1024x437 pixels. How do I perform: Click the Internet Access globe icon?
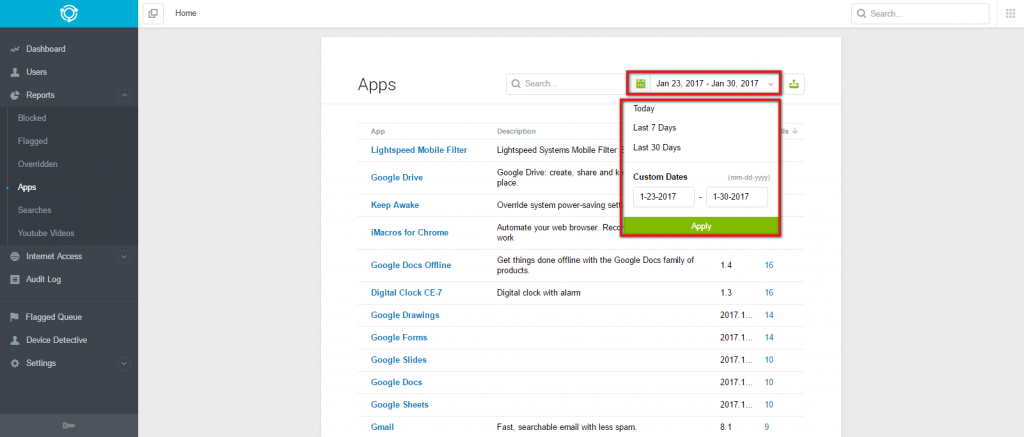click(x=15, y=257)
